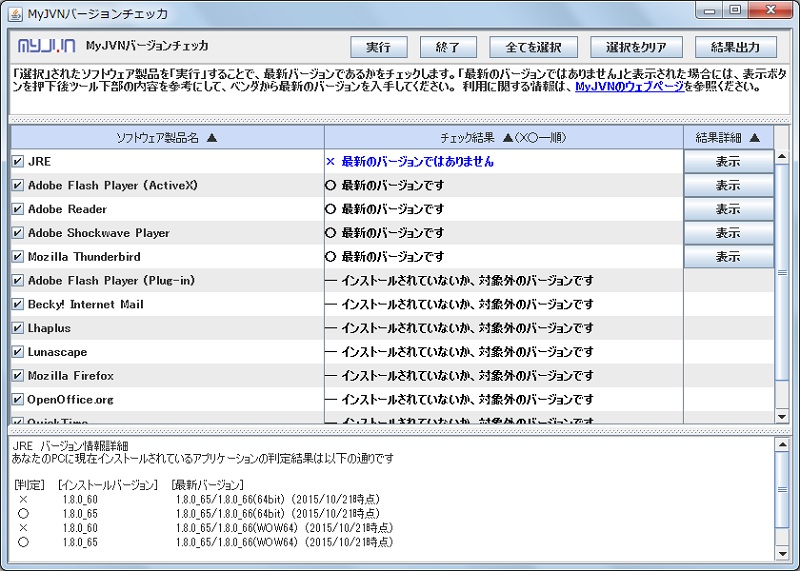This screenshot has height=571, width=800.
Task: Click the JRE product name cell
Action: pos(167,162)
